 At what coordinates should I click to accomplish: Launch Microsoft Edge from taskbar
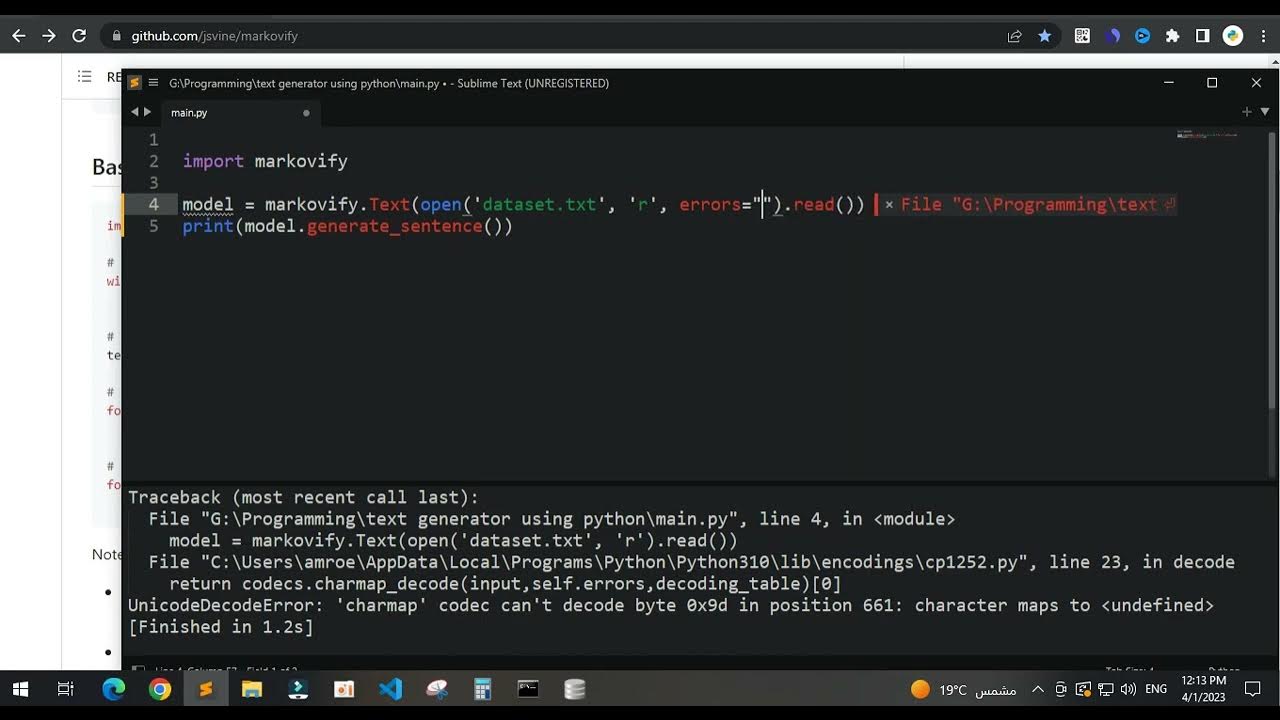point(113,689)
